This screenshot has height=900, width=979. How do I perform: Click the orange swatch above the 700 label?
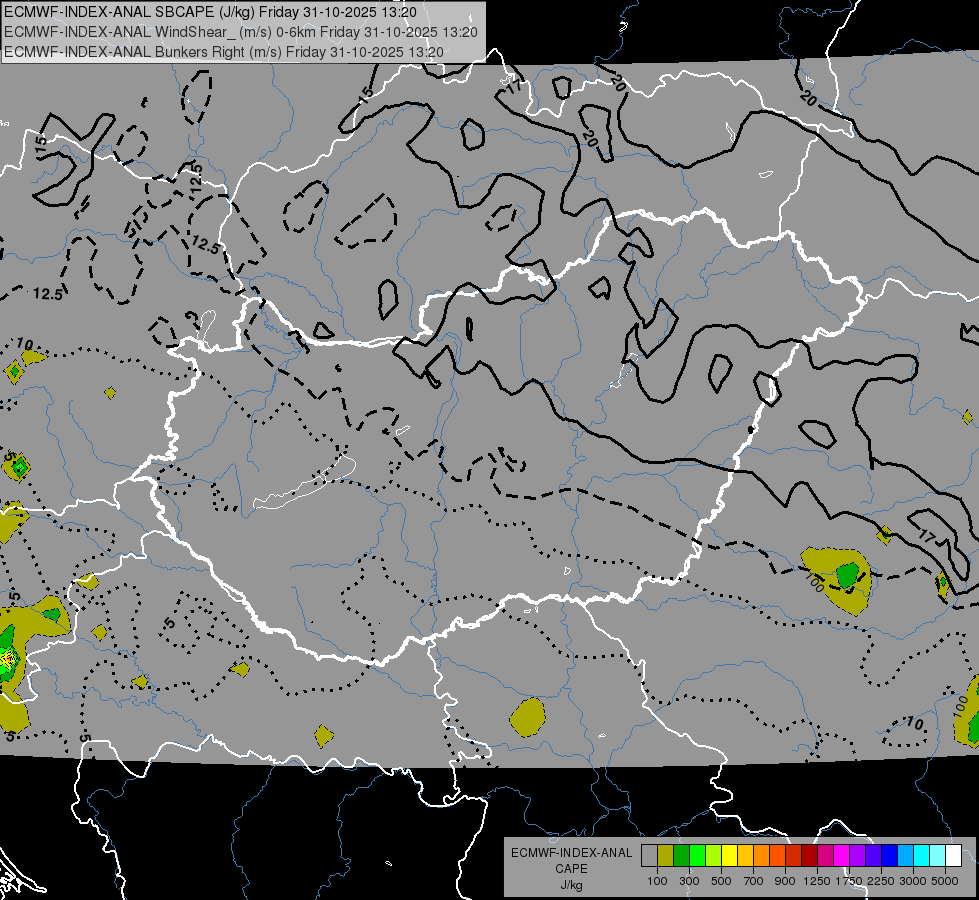[762, 856]
